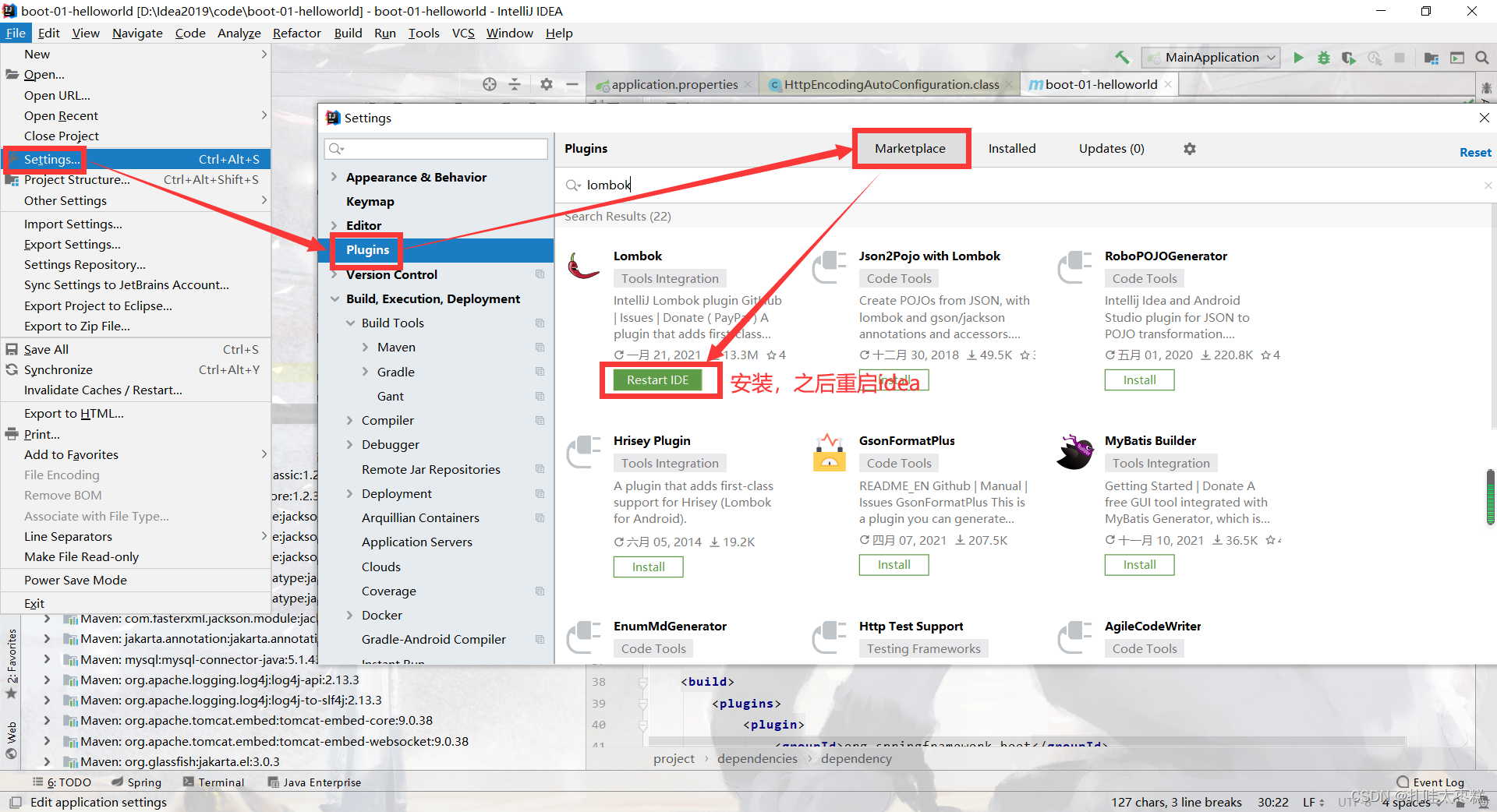The image size is (1497, 812).
Task: Install the GsonFormatPlus plugin
Action: pyautogui.click(x=894, y=564)
